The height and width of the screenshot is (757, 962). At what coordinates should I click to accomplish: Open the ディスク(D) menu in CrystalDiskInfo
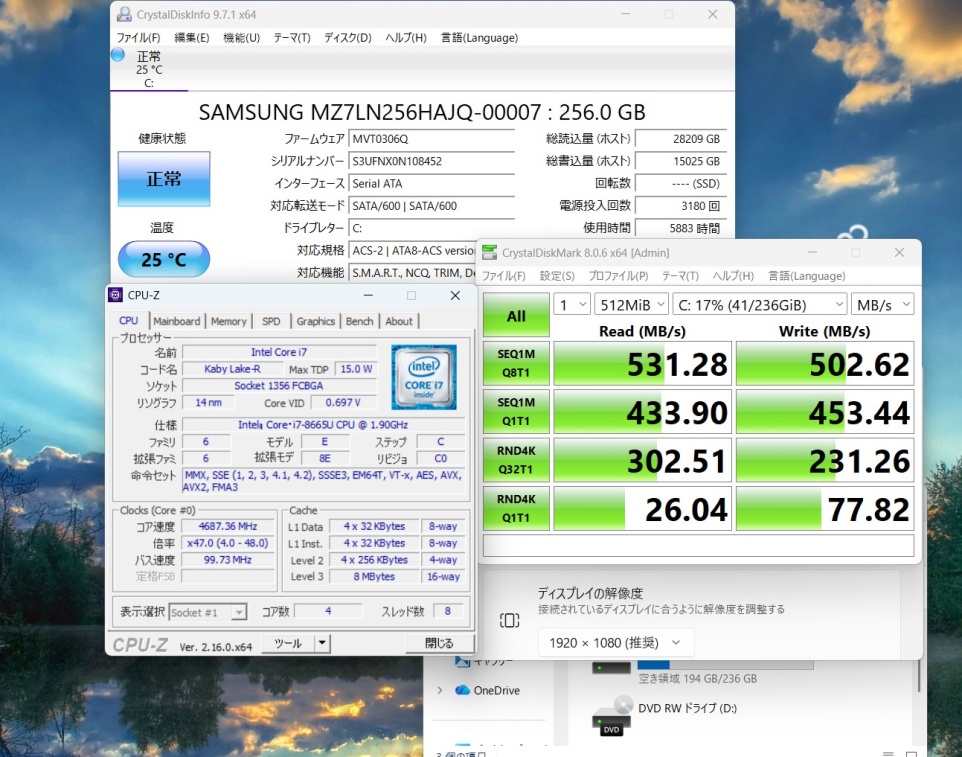click(347, 38)
